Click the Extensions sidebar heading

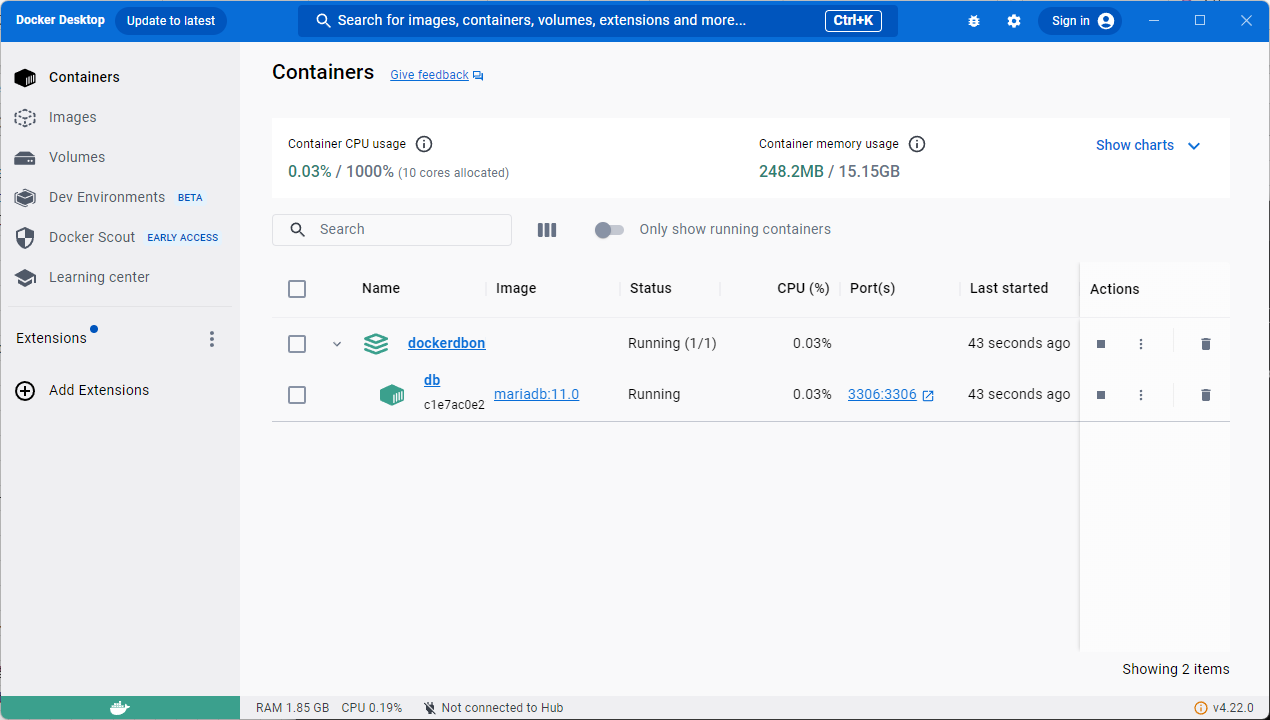[x=51, y=338]
